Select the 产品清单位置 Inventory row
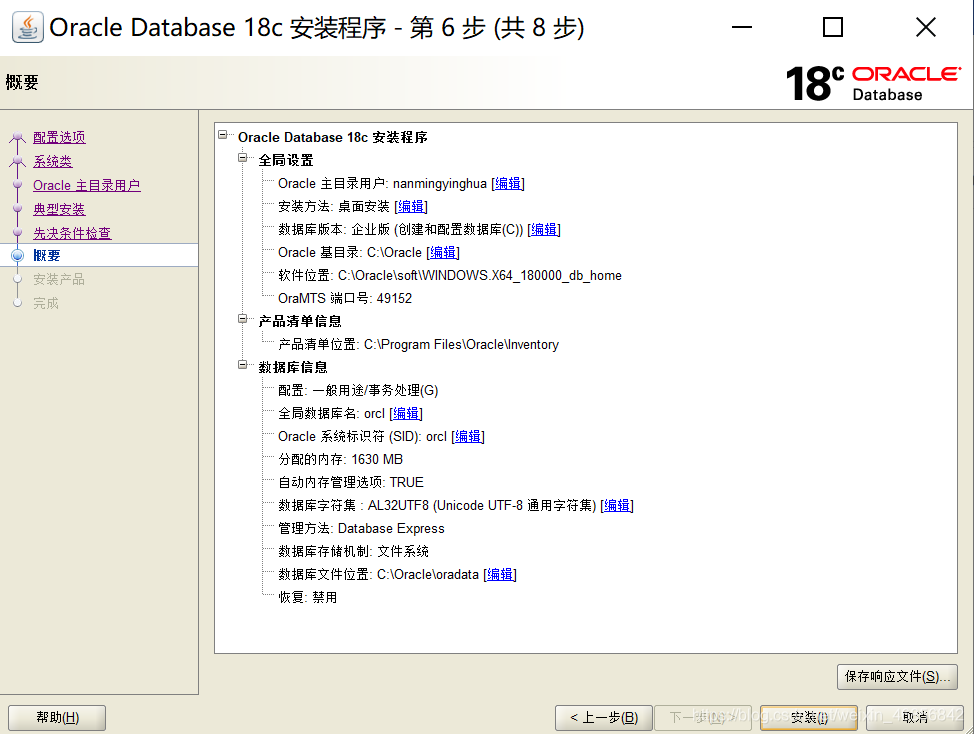The height and width of the screenshot is (734, 974). click(418, 345)
